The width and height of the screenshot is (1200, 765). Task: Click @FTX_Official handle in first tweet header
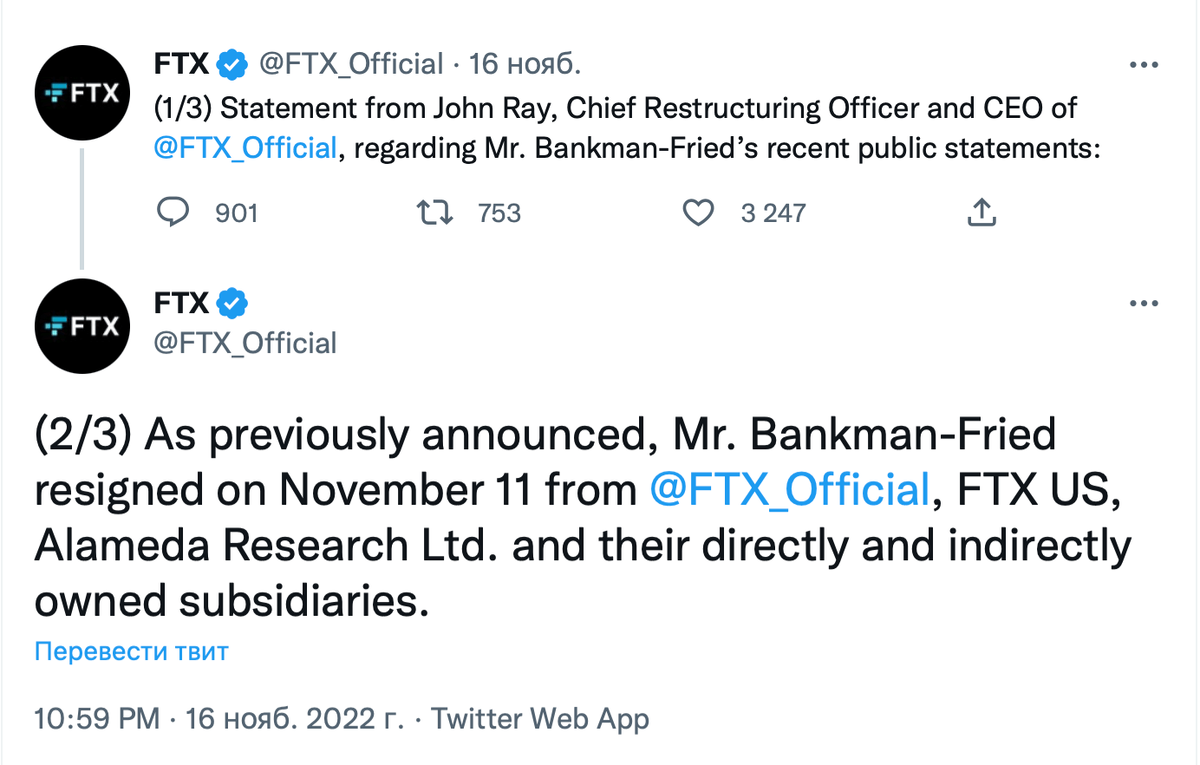click(351, 65)
